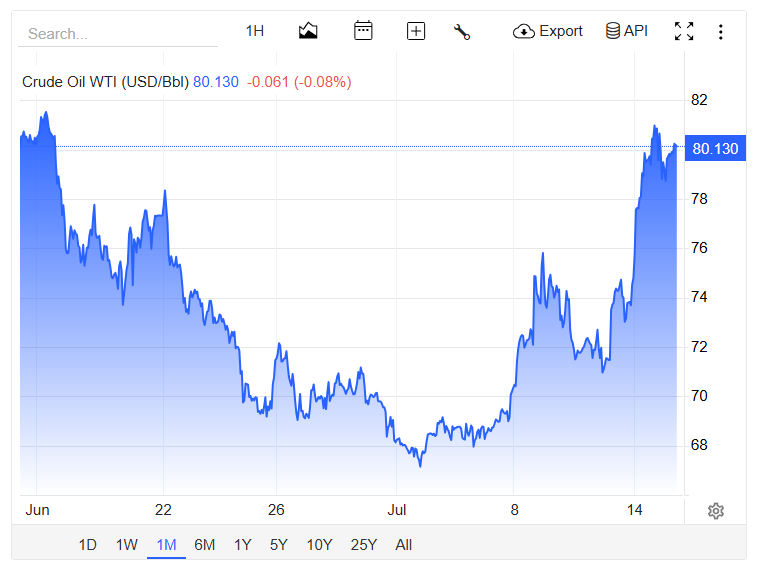Image resolution: width=758 pixels, height=571 pixels.
Task: Click the Search input field
Action: [117, 34]
